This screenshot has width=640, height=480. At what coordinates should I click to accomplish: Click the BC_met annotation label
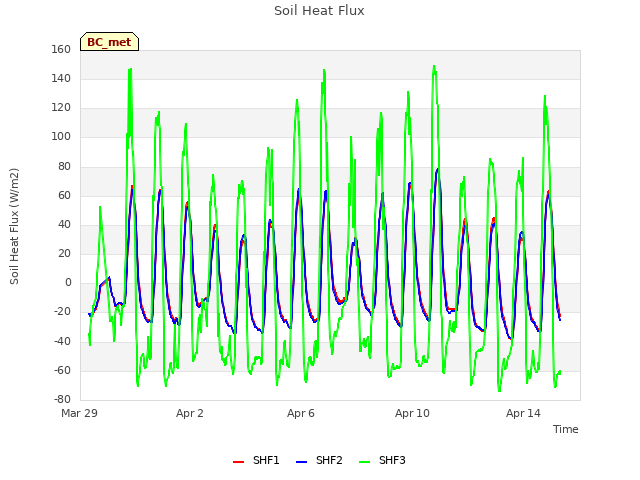point(109,42)
